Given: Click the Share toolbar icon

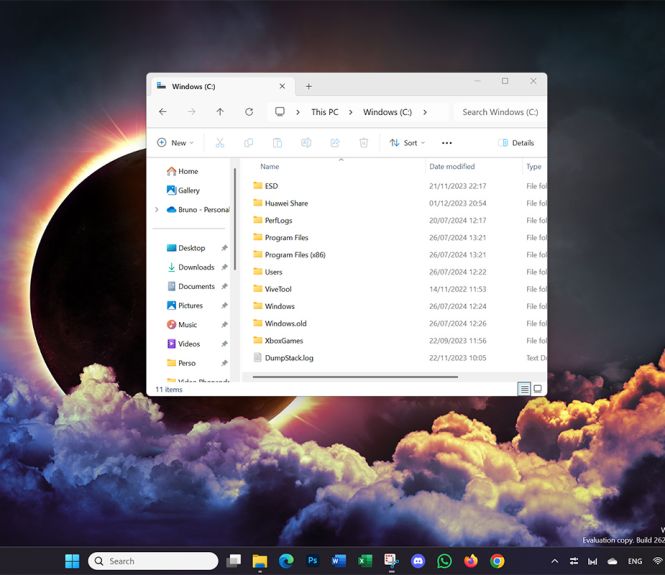Looking at the screenshot, I should click(x=335, y=143).
